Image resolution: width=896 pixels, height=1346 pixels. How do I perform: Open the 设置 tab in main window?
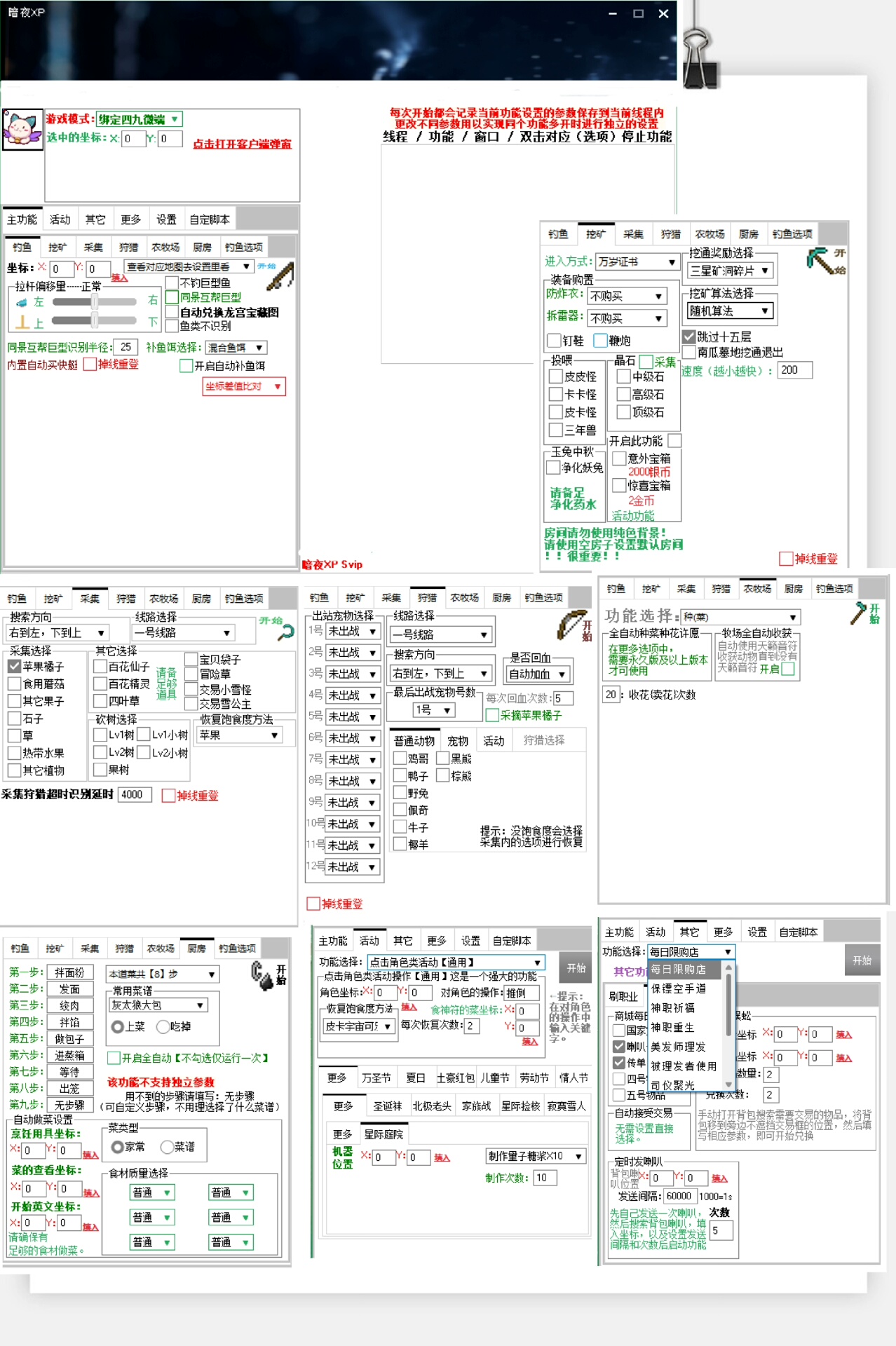click(x=166, y=219)
